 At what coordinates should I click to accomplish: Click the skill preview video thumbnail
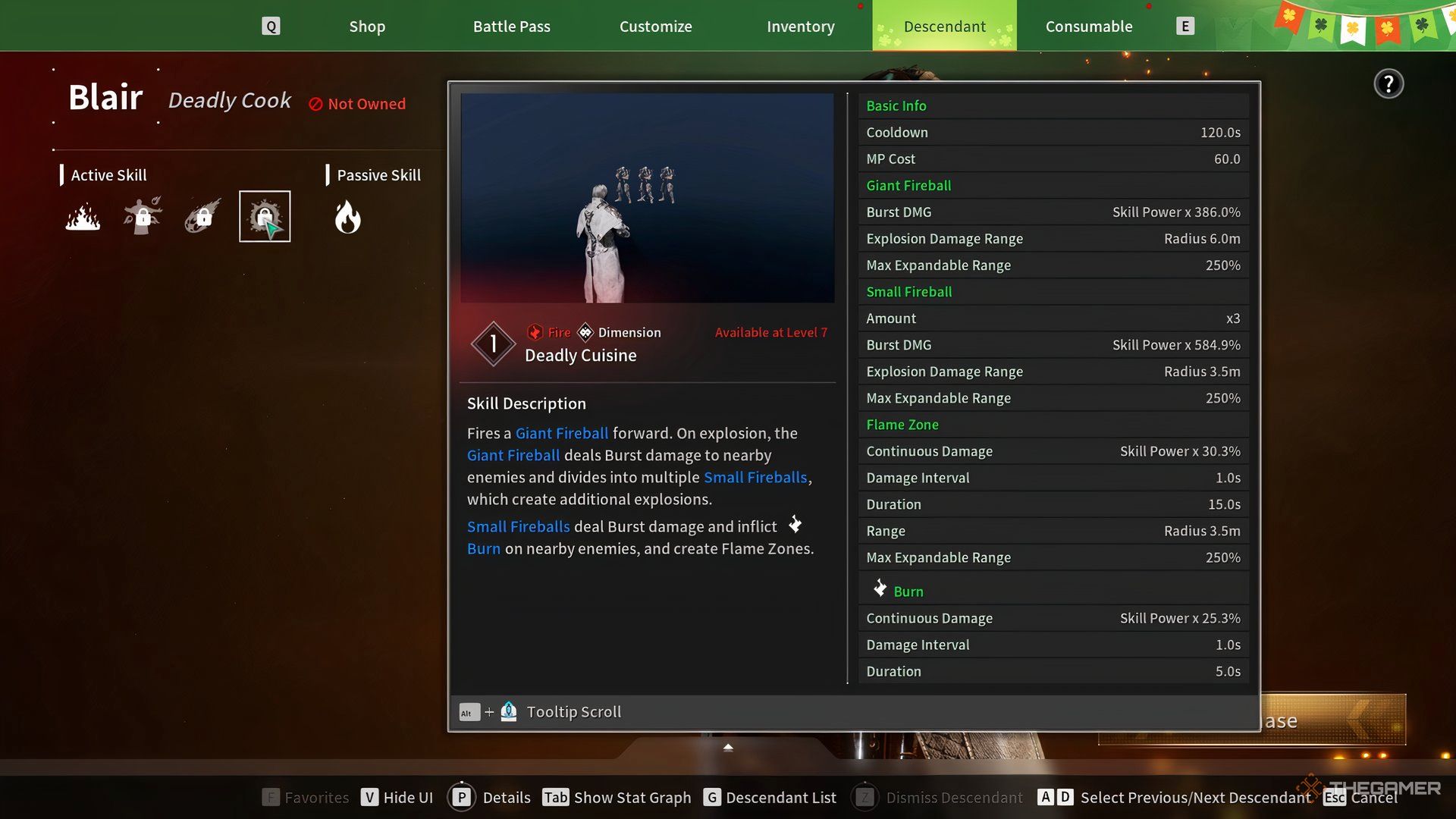[647, 198]
